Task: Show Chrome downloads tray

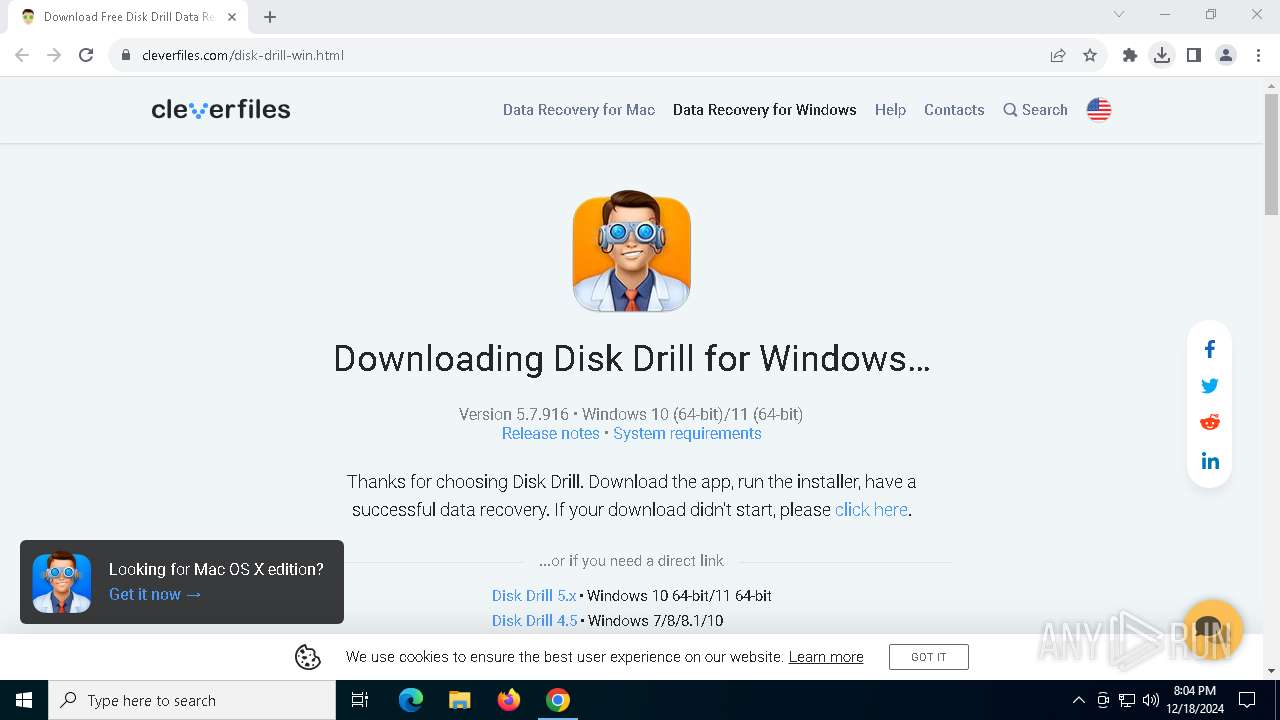Action: 1162,55
